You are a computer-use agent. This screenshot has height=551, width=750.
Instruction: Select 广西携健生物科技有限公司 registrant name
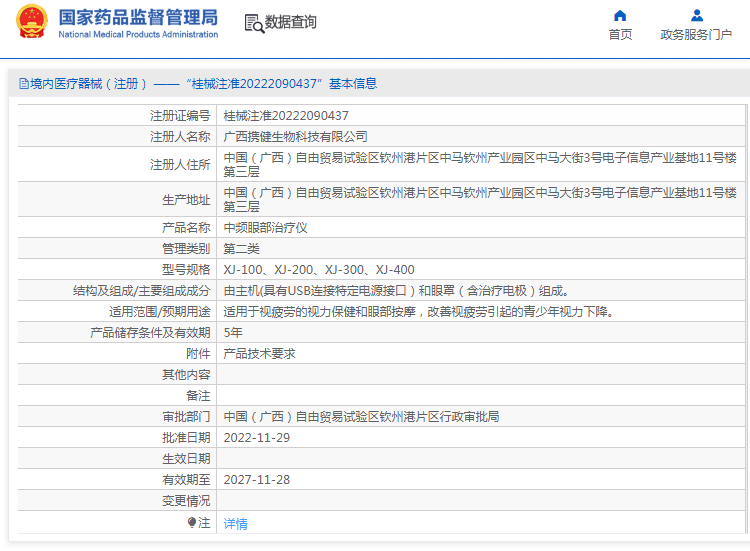pos(295,137)
